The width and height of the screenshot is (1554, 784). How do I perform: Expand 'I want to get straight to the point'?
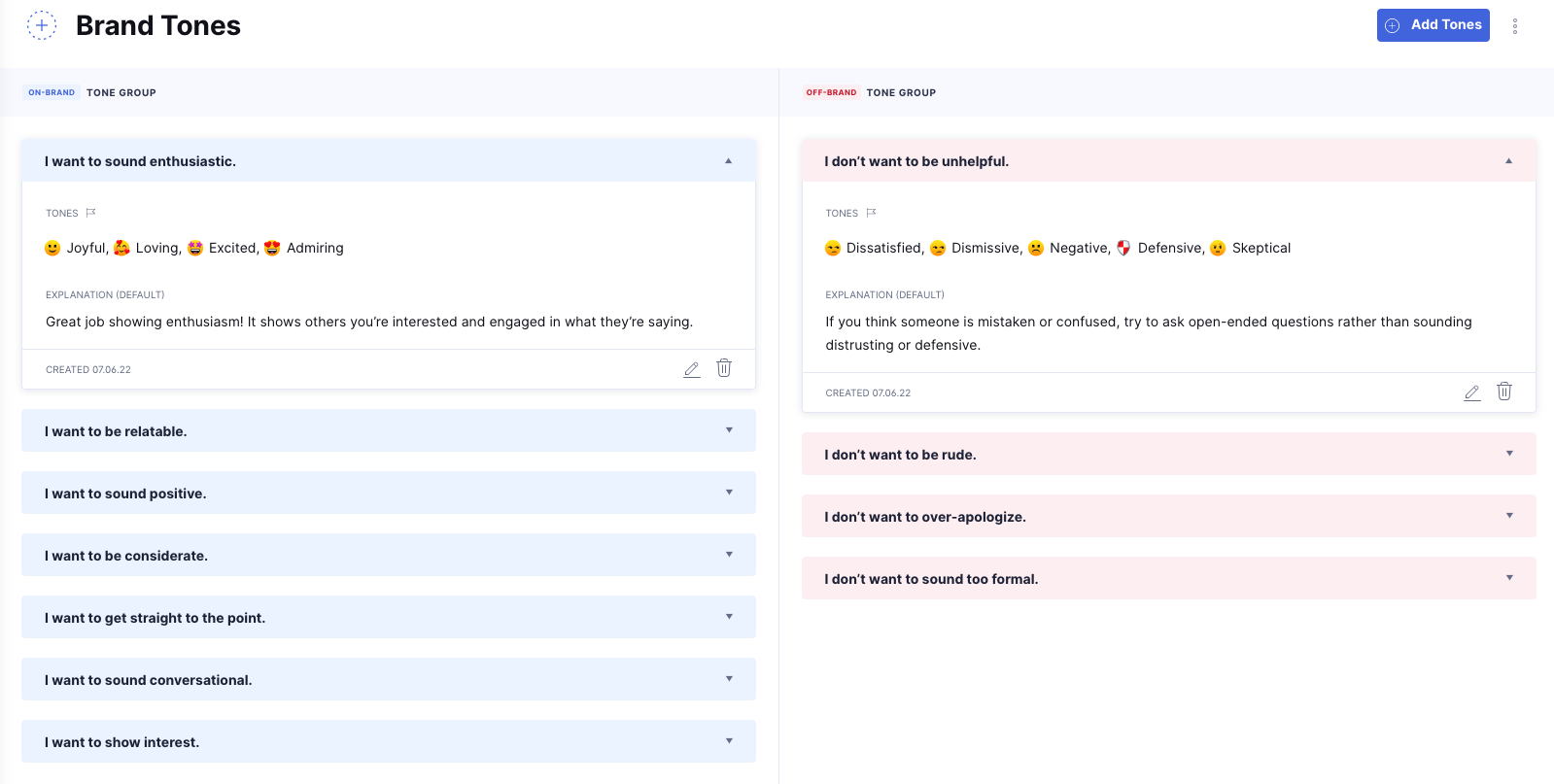click(x=729, y=617)
